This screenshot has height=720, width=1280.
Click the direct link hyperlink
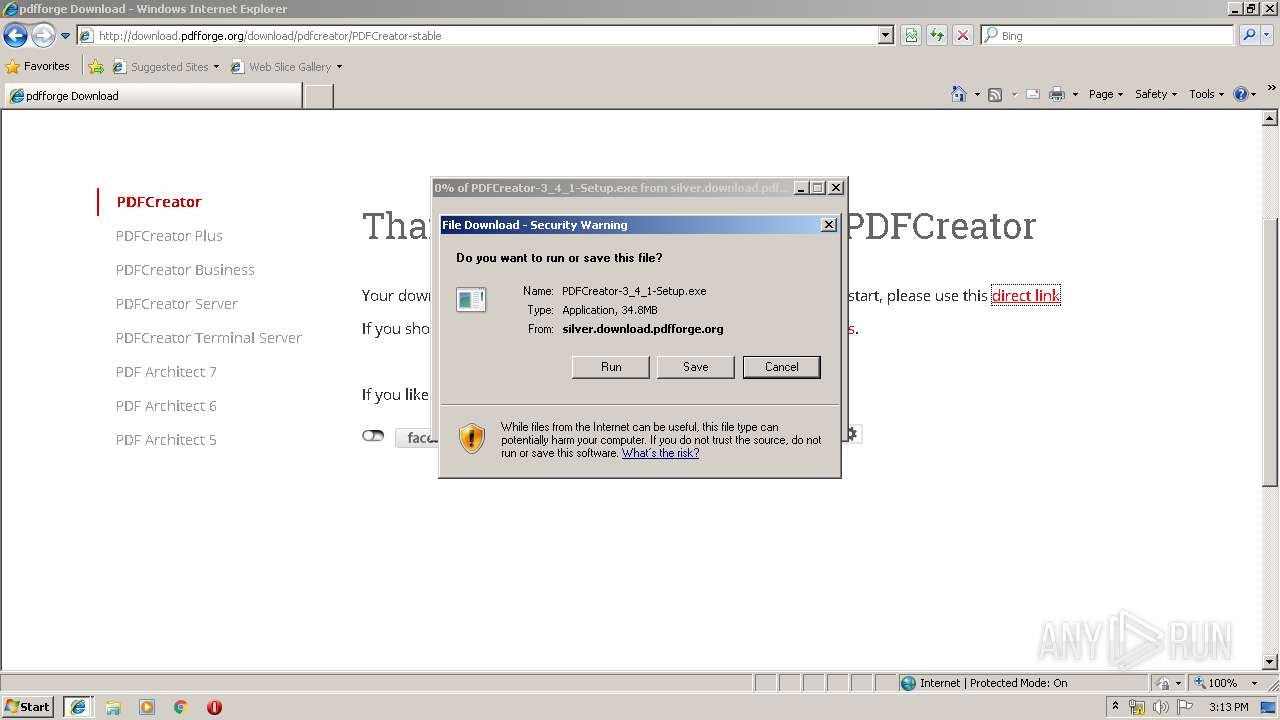tap(1025, 295)
